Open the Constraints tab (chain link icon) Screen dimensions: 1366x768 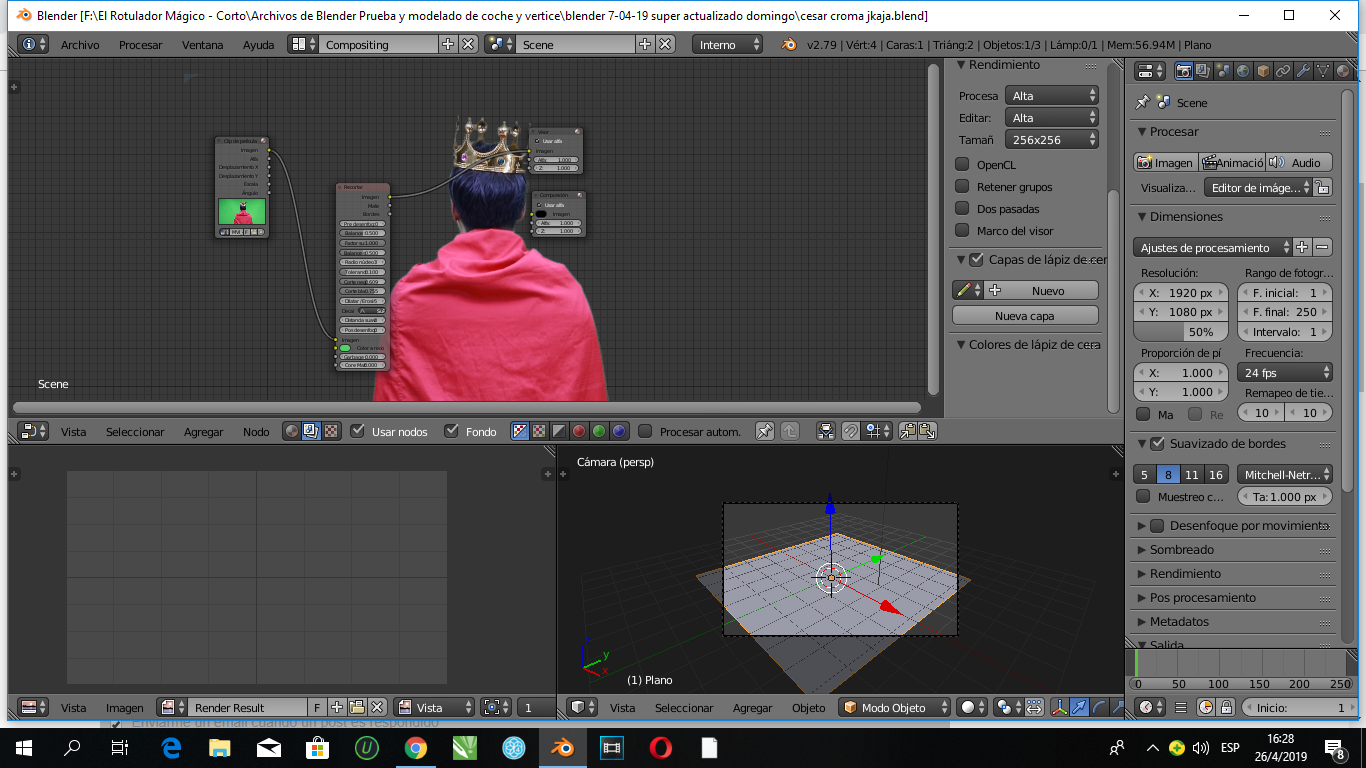tap(1283, 71)
